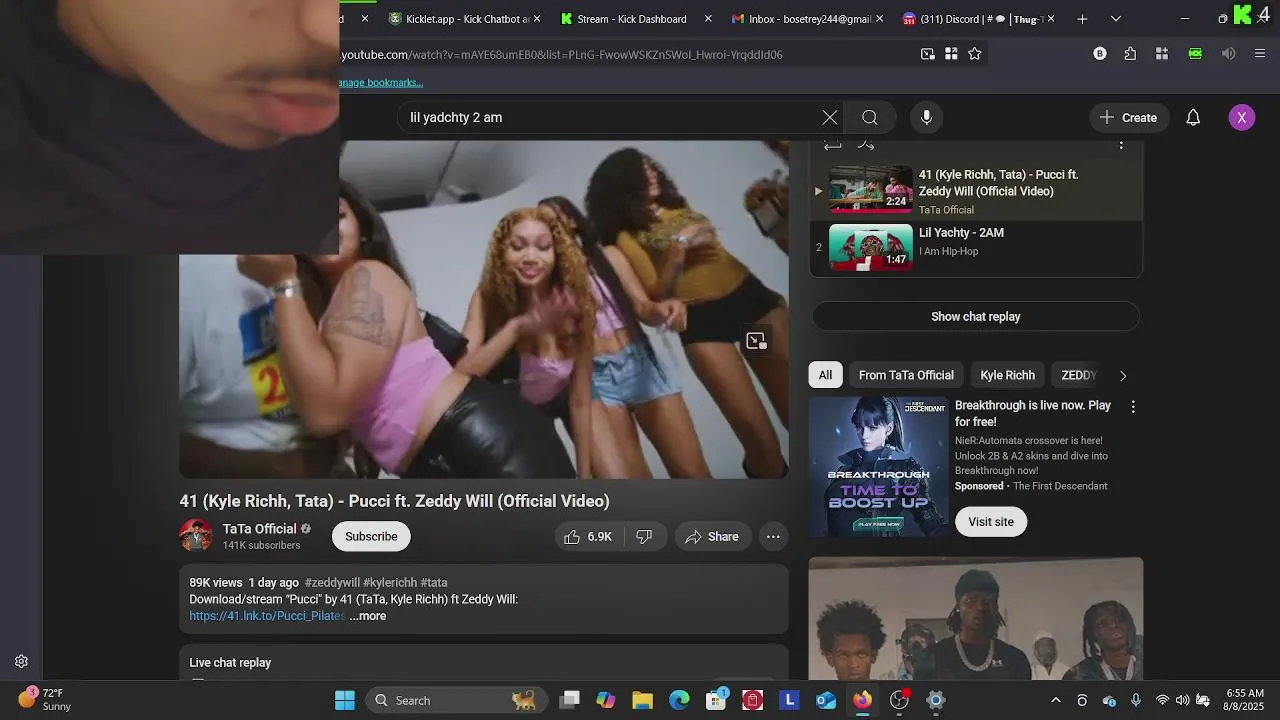
Task: Open weather widget showing 72°F
Action: 45,699
